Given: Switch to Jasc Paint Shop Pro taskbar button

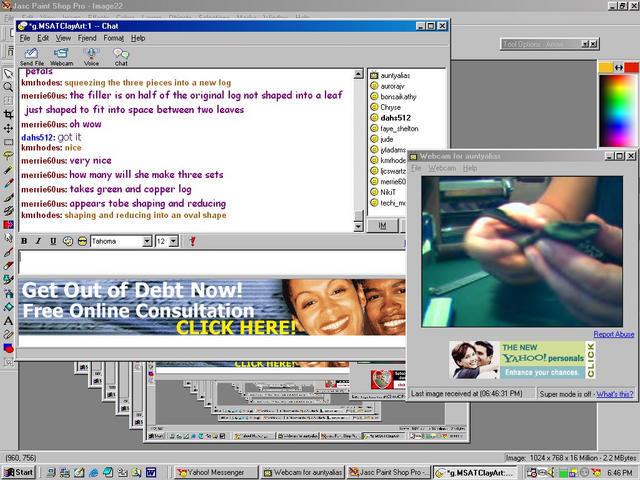Looking at the screenshot, I should [389, 472].
